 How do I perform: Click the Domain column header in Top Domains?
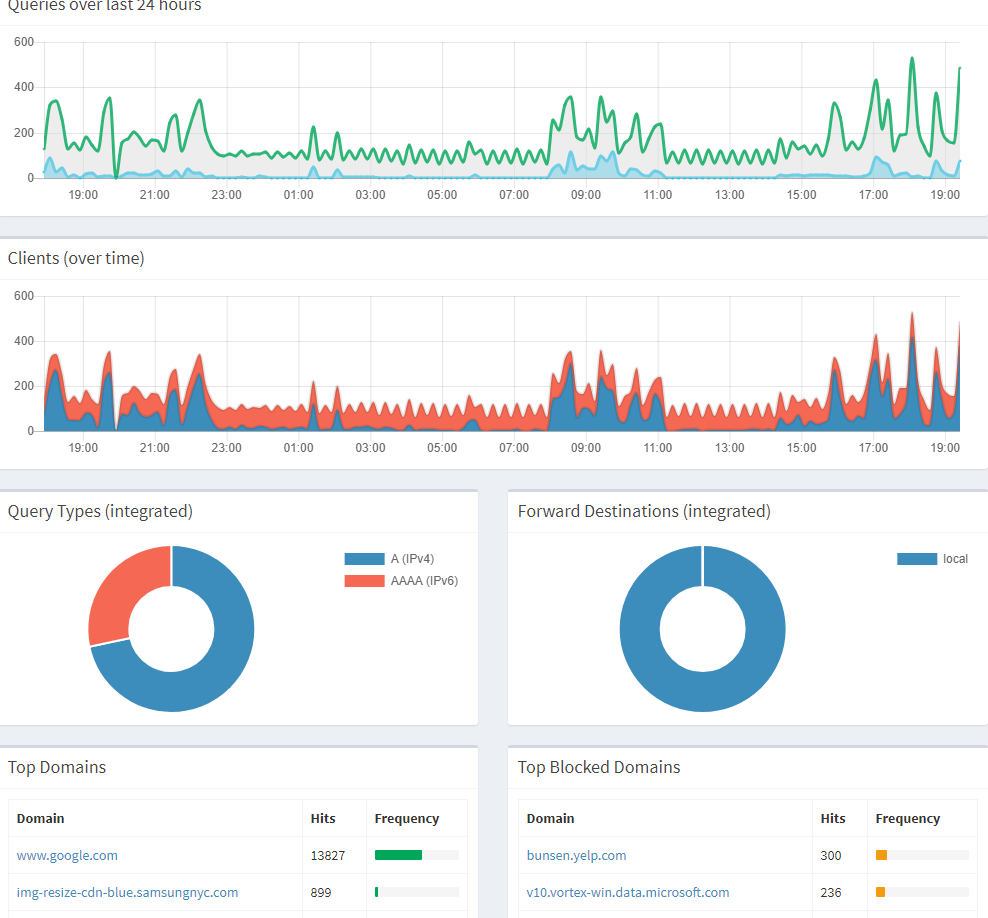pyautogui.click(x=40, y=818)
